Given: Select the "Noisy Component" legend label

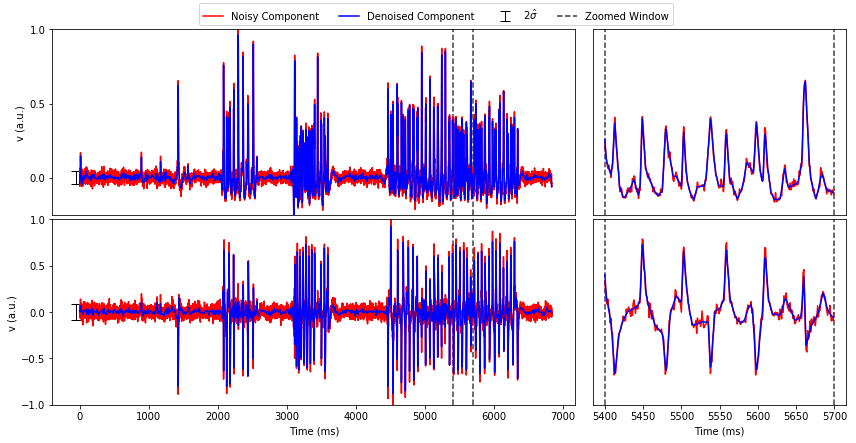Looking at the screenshot, I should click(x=274, y=17).
